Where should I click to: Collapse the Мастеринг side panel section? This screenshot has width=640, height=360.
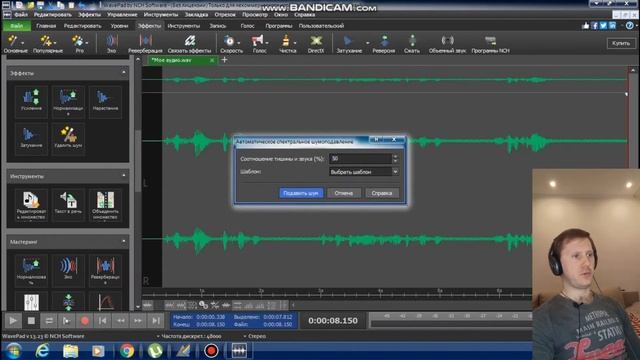124,242
